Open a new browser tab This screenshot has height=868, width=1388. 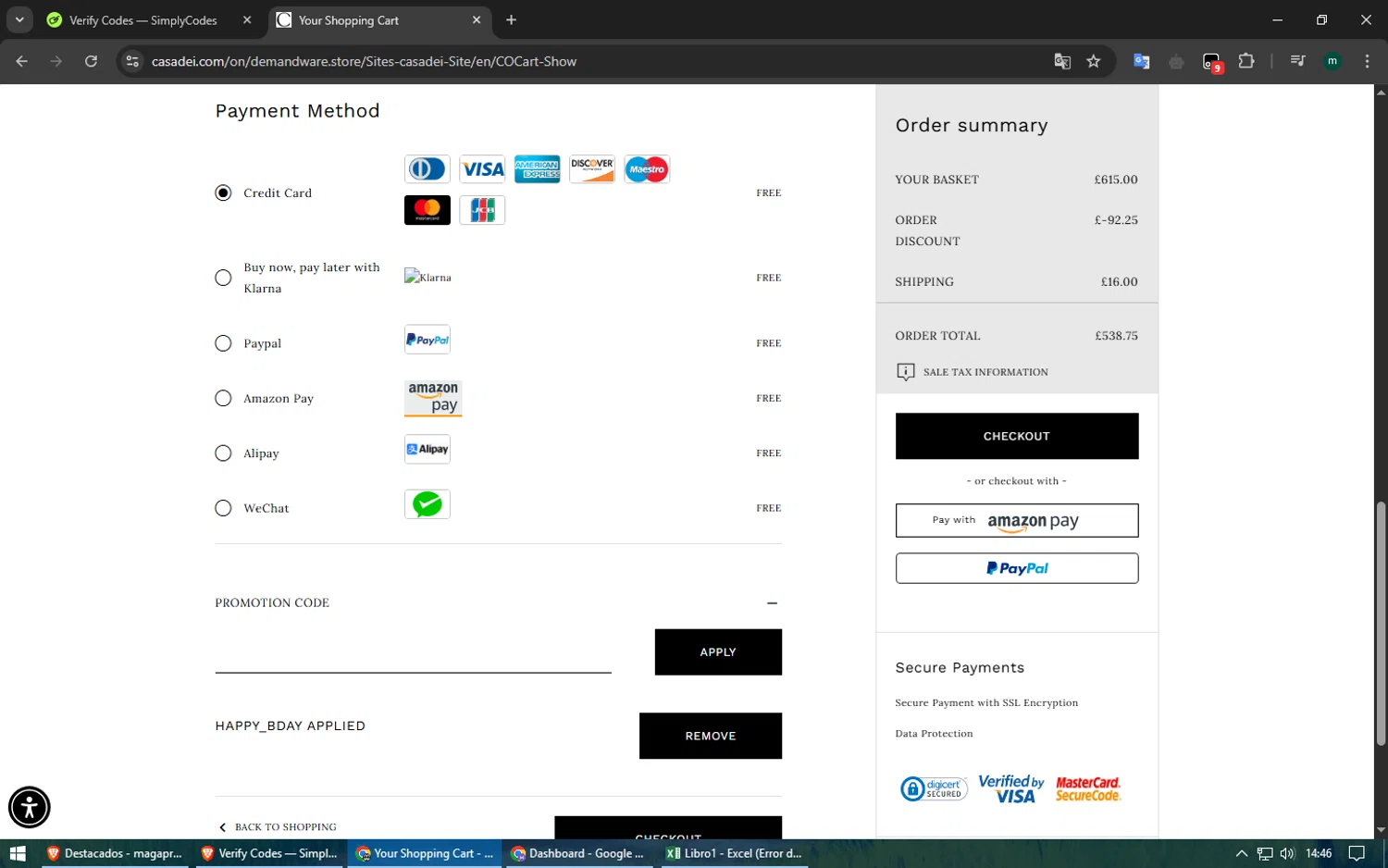point(511,20)
